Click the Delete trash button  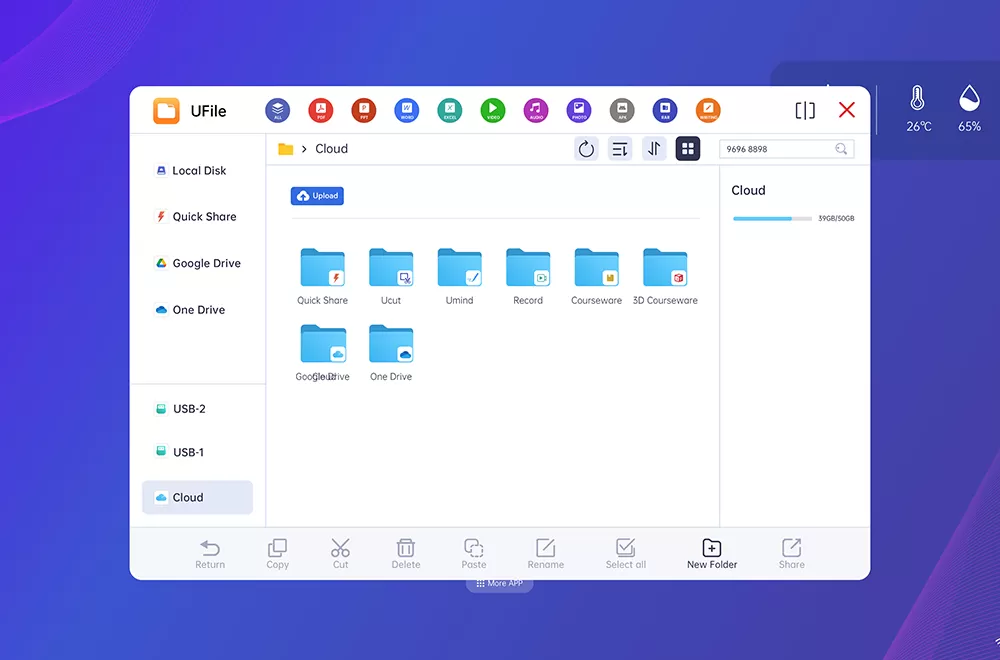coord(406,554)
